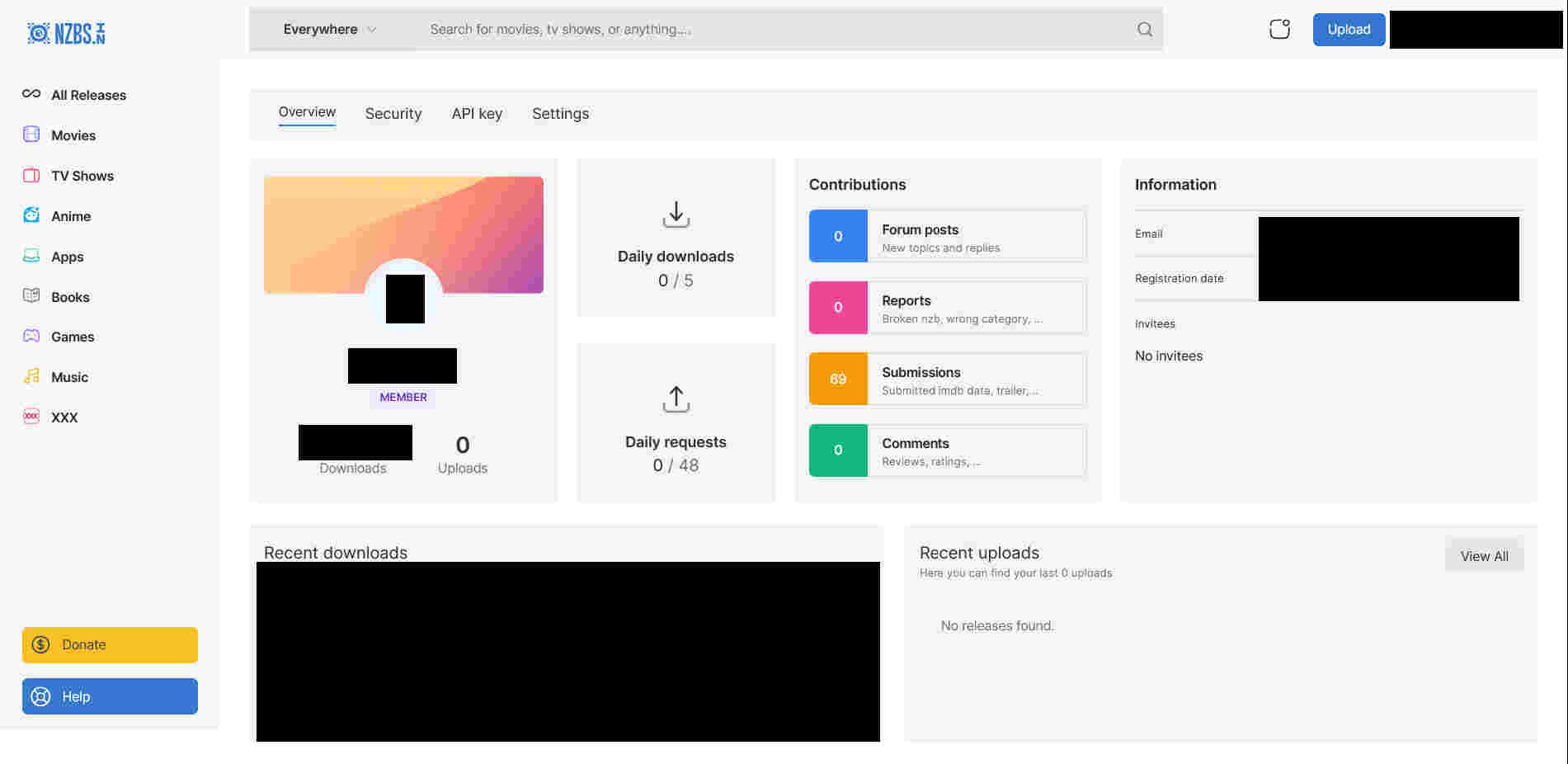Open the Reports contribution card
Viewport: 1568px width, 764px height.
click(x=948, y=308)
